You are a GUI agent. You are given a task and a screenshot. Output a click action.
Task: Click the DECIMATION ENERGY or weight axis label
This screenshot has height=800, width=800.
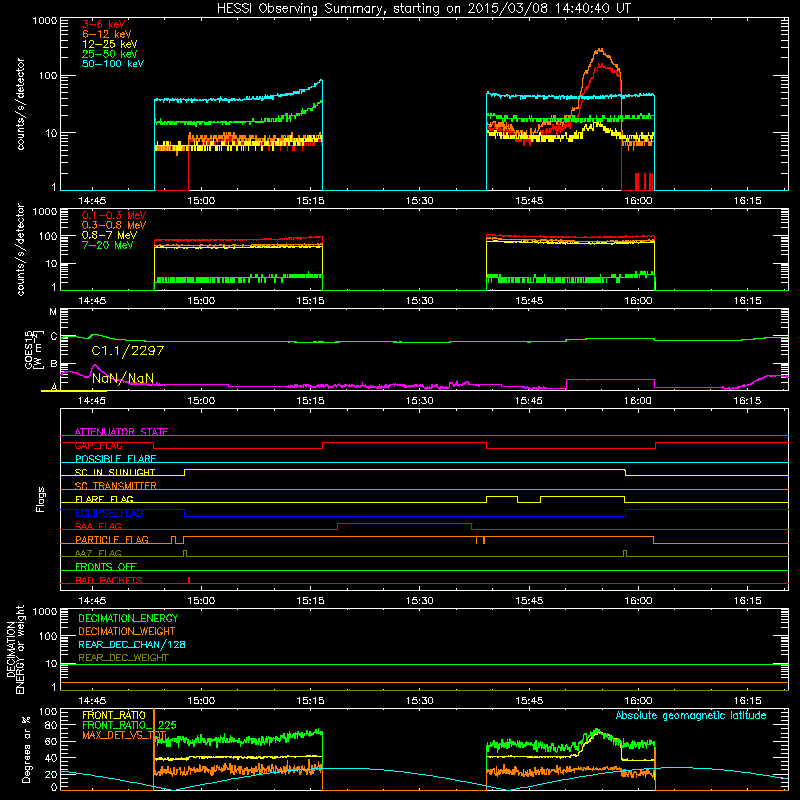tap(15, 649)
